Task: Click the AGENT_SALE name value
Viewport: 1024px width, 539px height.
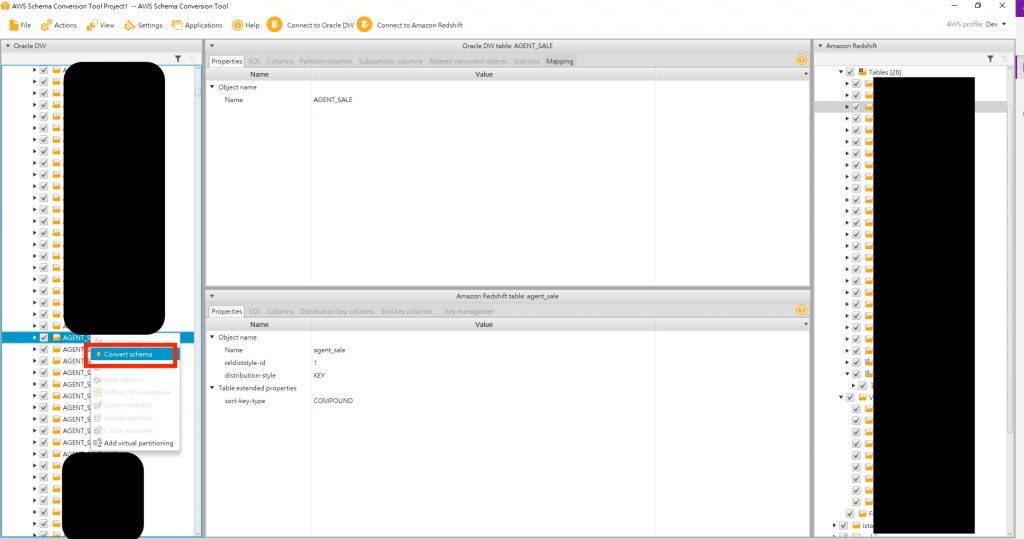Action: pyautogui.click(x=332, y=100)
